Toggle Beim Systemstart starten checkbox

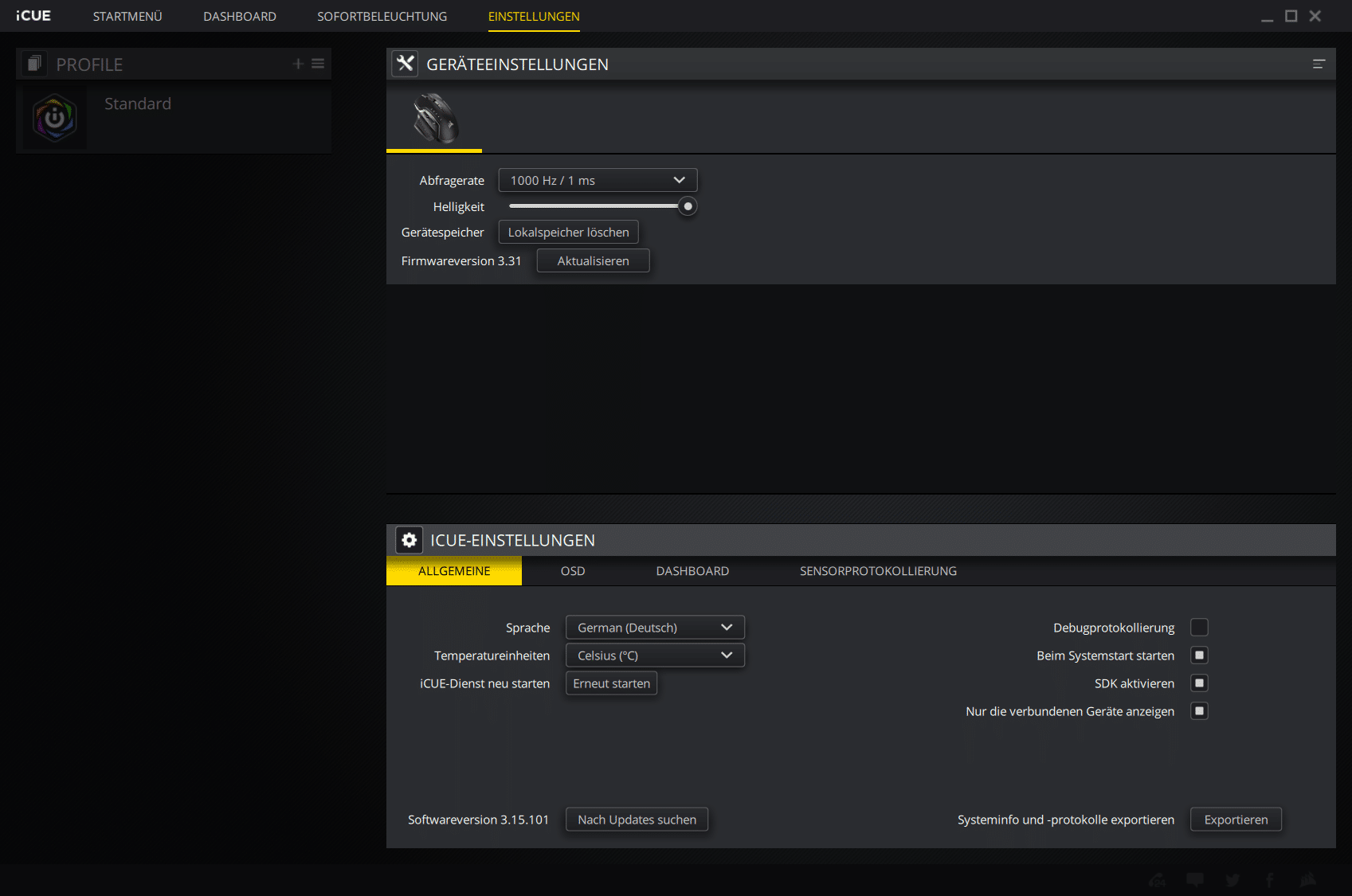coord(1199,655)
